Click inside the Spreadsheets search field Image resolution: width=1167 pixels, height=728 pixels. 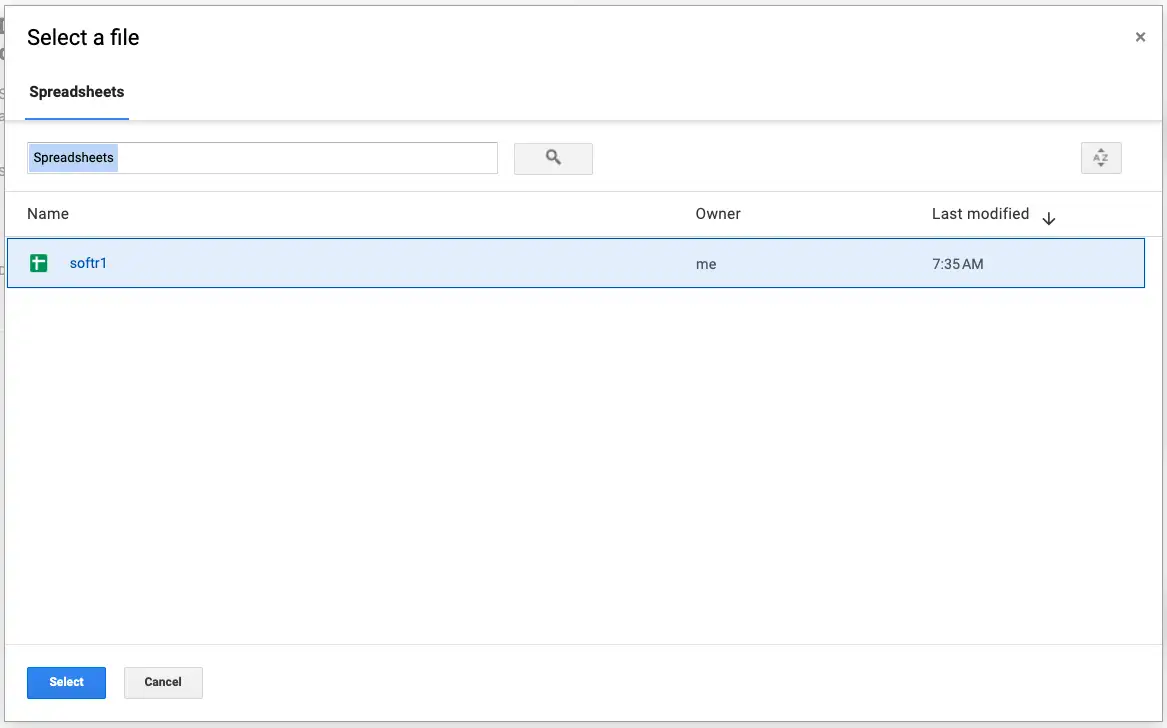tap(262, 158)
